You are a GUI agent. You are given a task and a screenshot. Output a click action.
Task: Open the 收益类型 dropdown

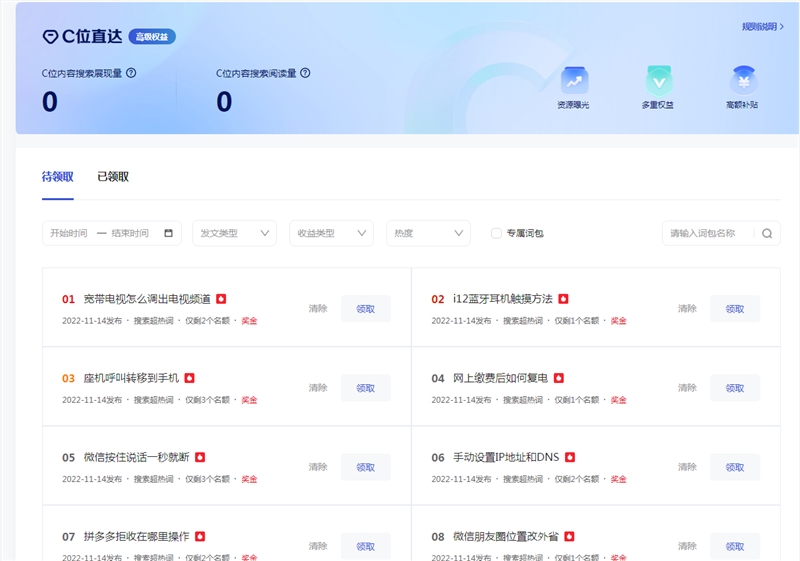coord(331,233)
